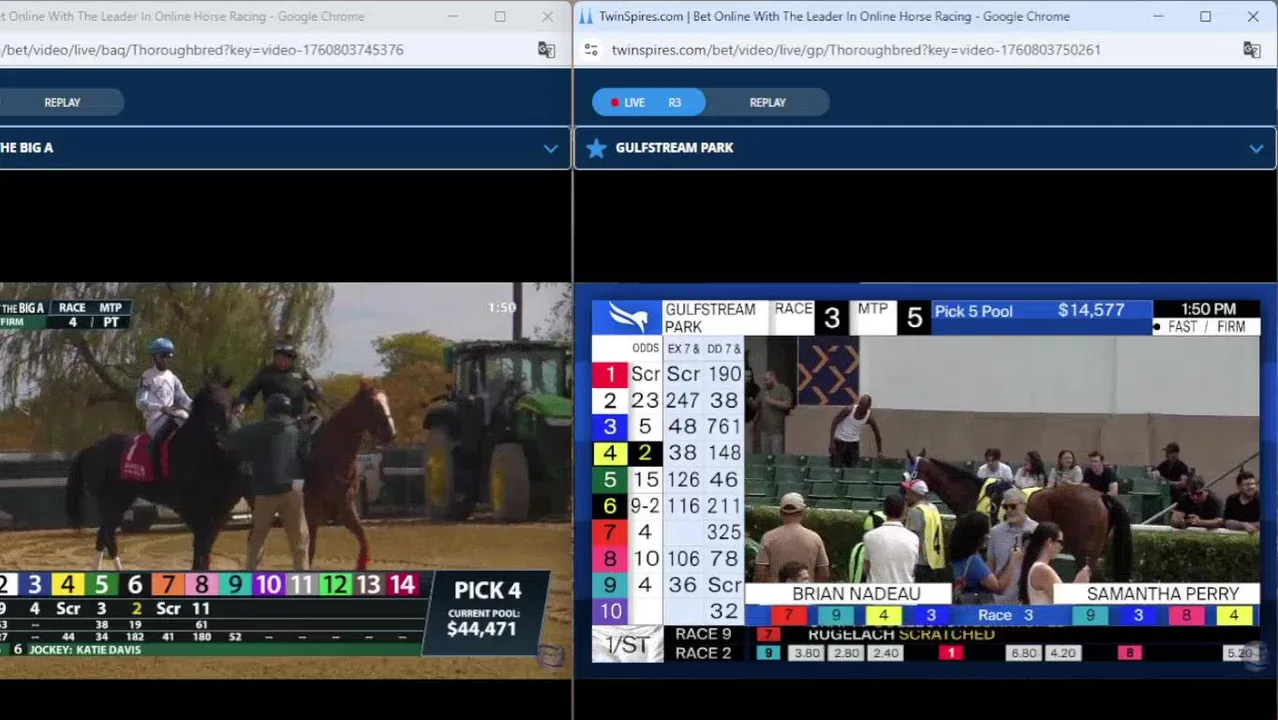Viewport: 1278px width, 720px height.
Task: Click the Gulfstream Park live video player
Action: [x=925, y=480]
